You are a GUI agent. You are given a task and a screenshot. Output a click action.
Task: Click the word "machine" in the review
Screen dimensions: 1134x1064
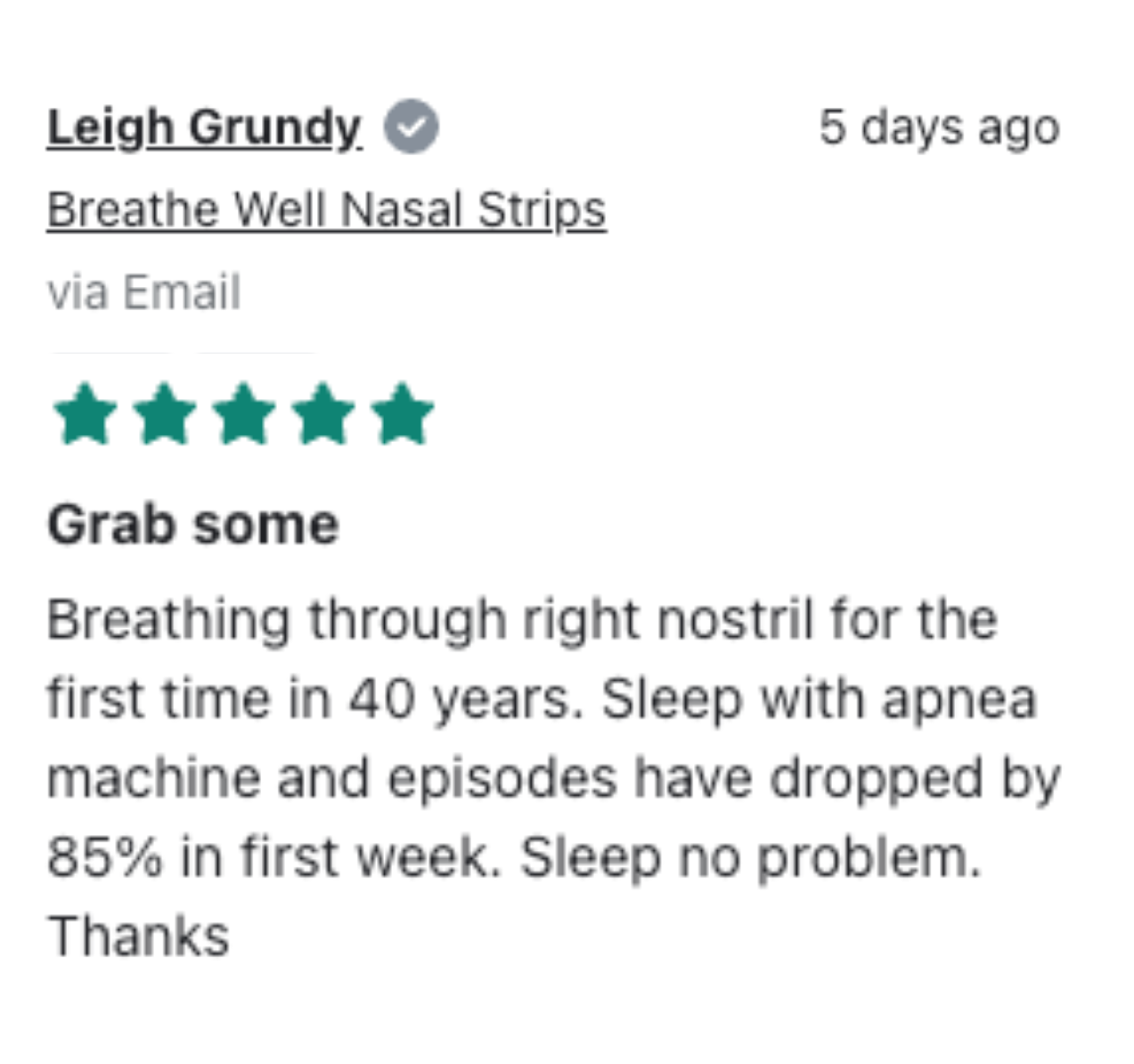152,778
